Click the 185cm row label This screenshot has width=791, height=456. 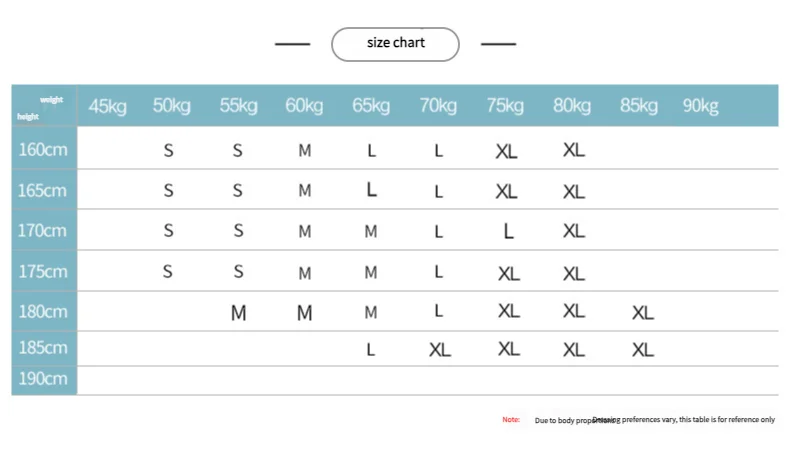tap(43, 348)
